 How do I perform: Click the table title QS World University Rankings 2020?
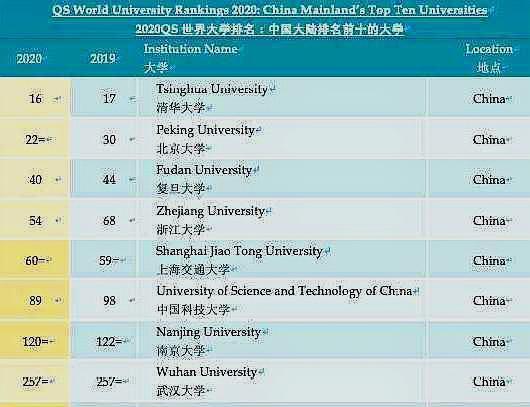point(269,10)
